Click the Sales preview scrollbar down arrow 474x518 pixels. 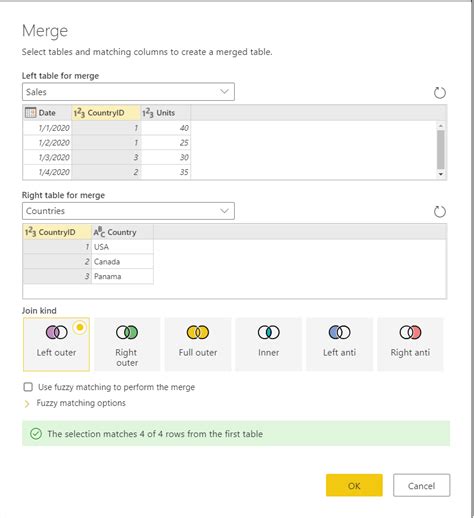click(441, 174)
